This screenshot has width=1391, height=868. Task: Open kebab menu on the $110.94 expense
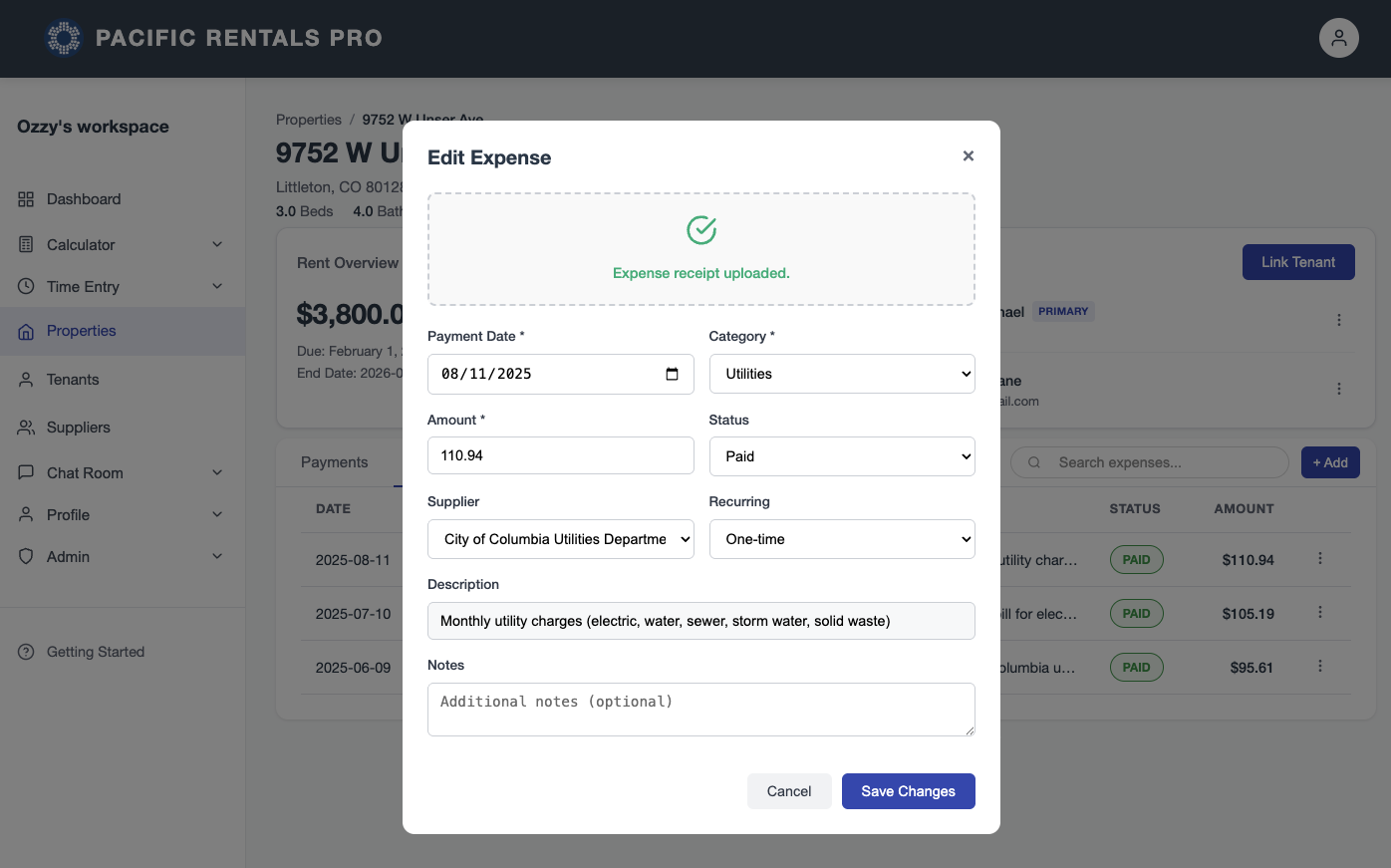[x=1320, y=559]
